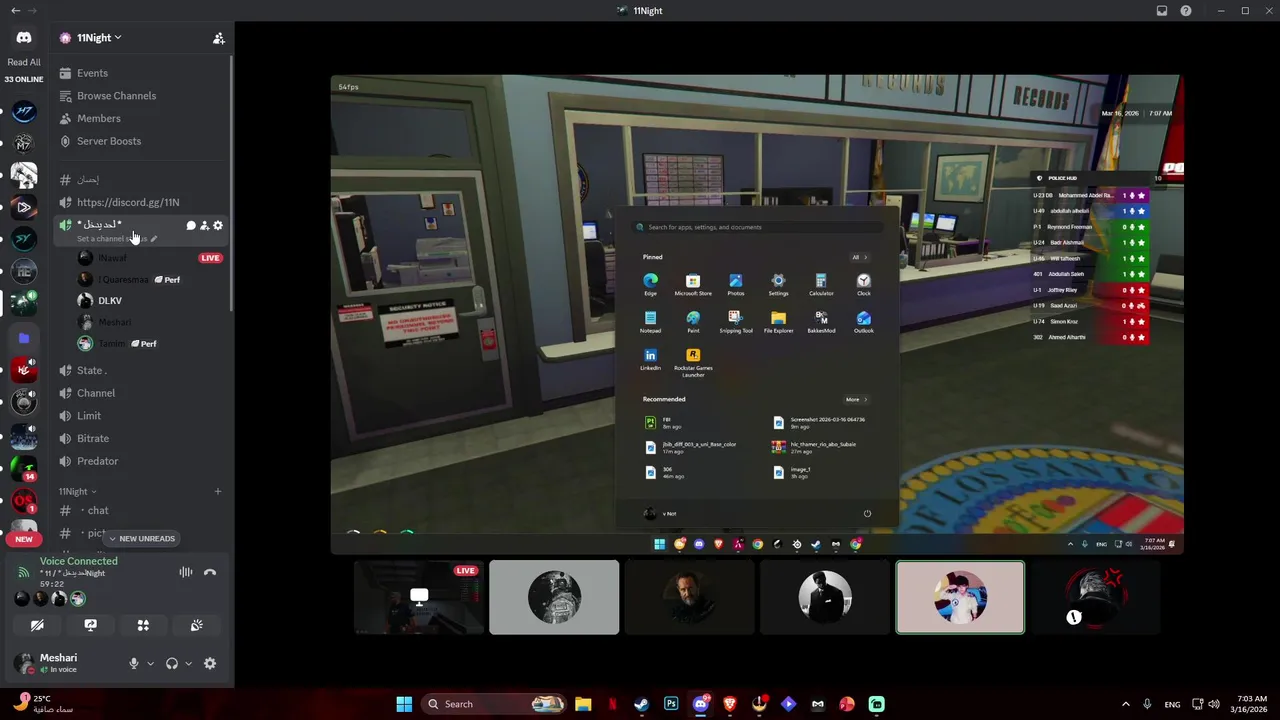Open the chat text channel

[x=140, y=510]
